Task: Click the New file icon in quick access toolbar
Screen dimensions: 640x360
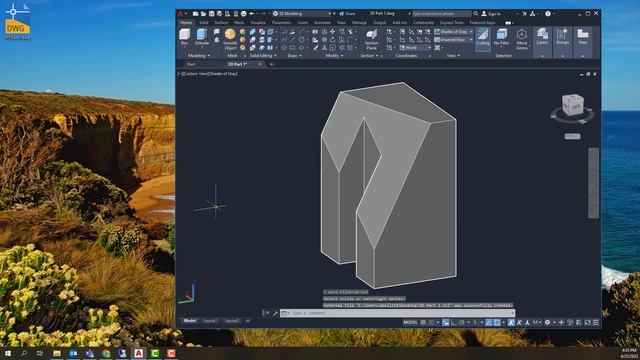Action: (x=196, y=13)
